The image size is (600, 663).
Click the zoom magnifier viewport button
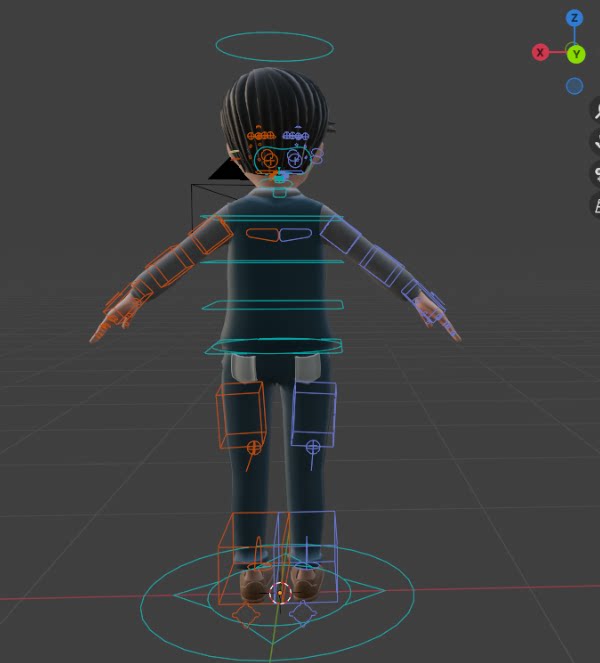[x=596, y=110]
